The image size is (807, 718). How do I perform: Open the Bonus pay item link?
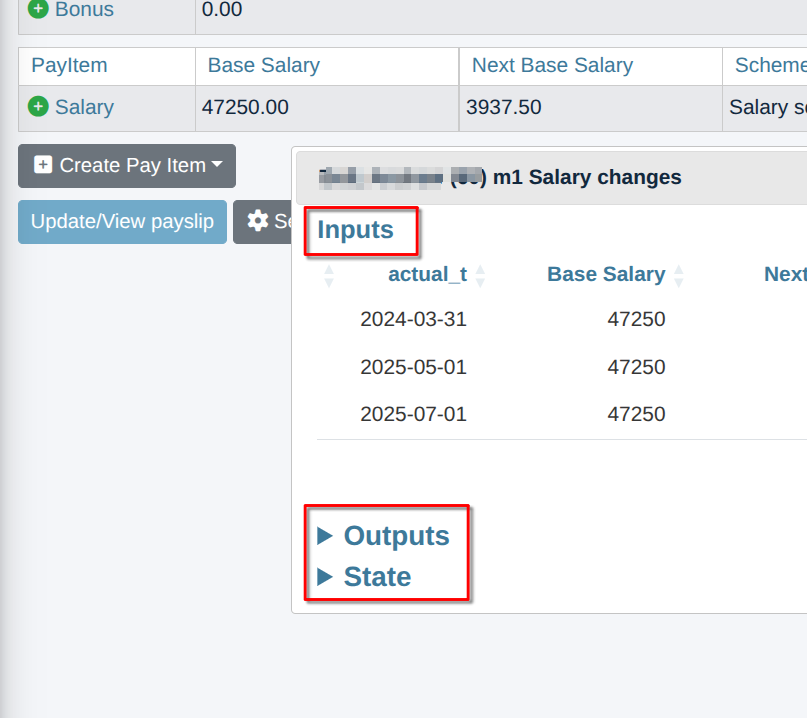tap(84, 10)
